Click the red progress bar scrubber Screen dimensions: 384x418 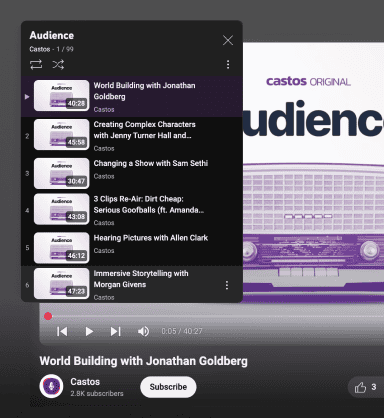point(48,316)
